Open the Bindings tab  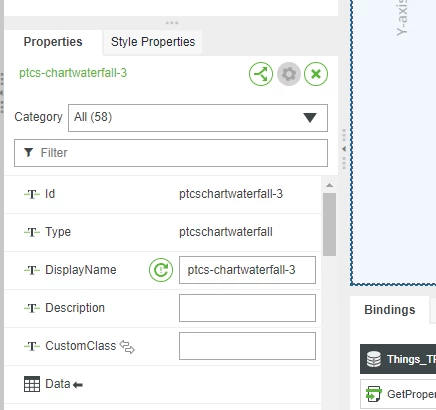coord(390,310)
